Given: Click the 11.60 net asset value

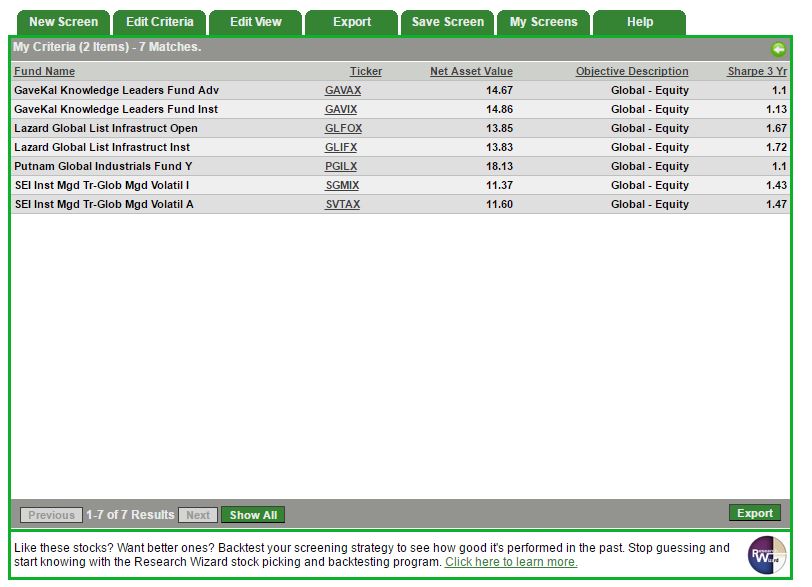Looking at the screenshot, I should coord(499,204).
